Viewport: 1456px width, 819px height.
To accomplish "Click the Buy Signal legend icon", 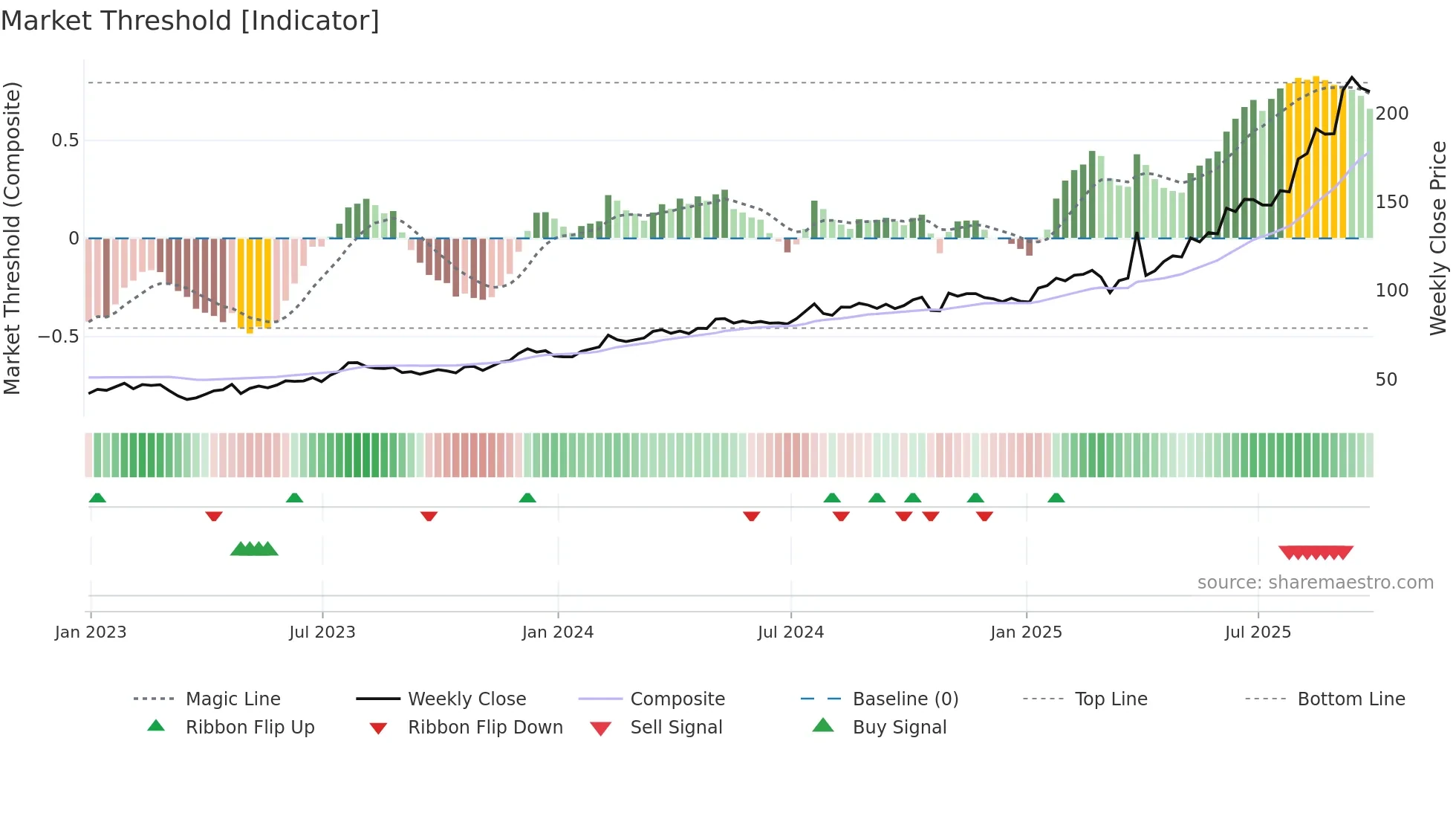I will tap(823, 726).
